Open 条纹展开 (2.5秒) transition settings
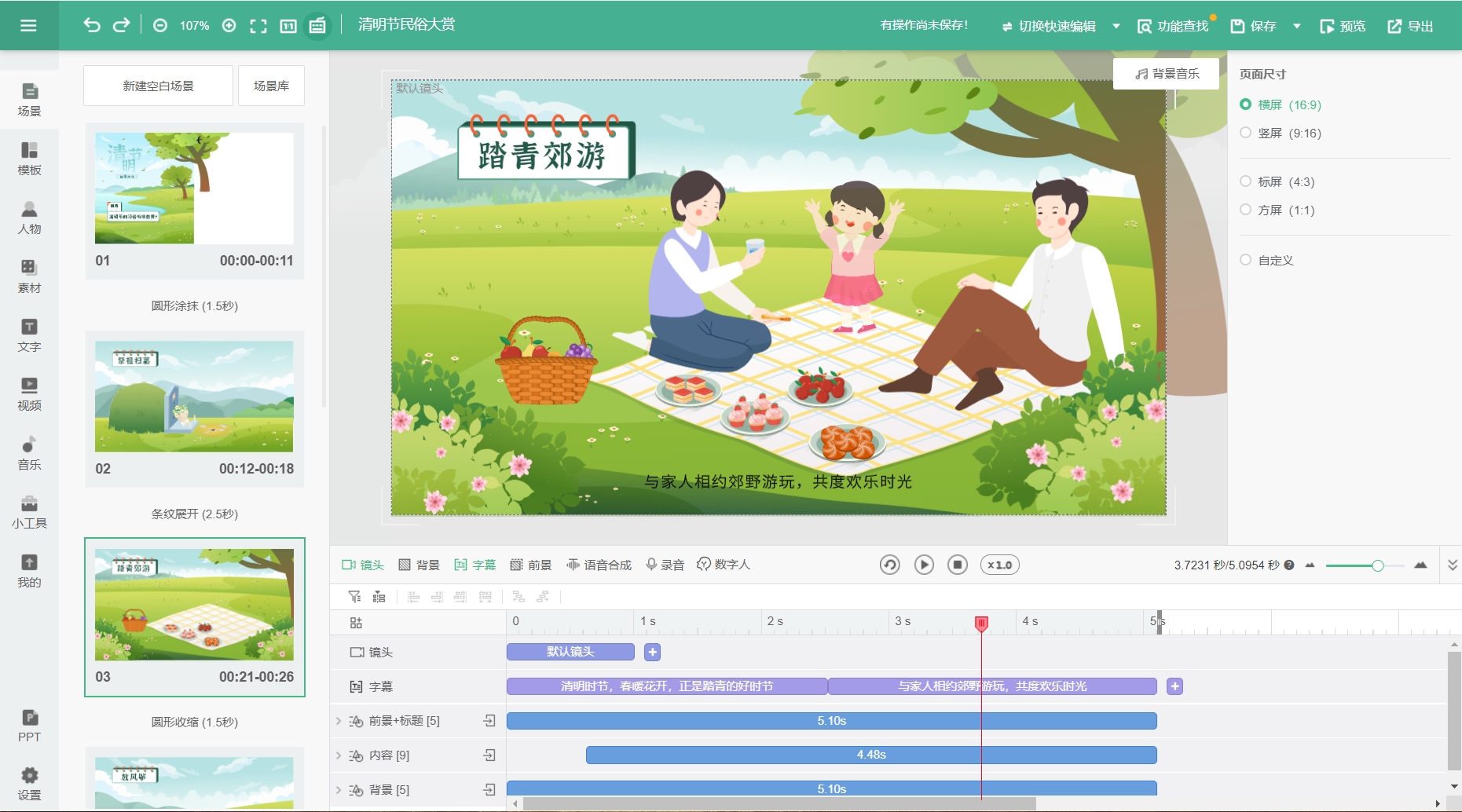 pos(194,514)
